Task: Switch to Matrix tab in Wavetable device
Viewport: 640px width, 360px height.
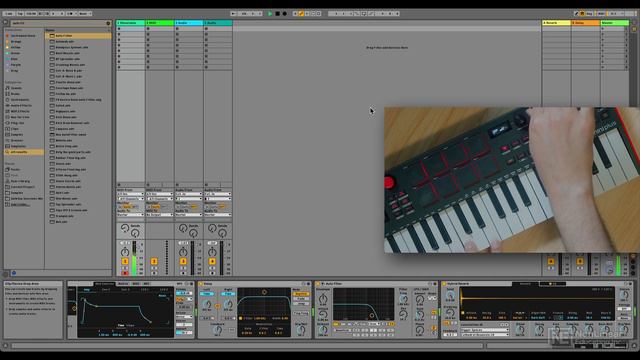Action: click(x=123, y=284)
